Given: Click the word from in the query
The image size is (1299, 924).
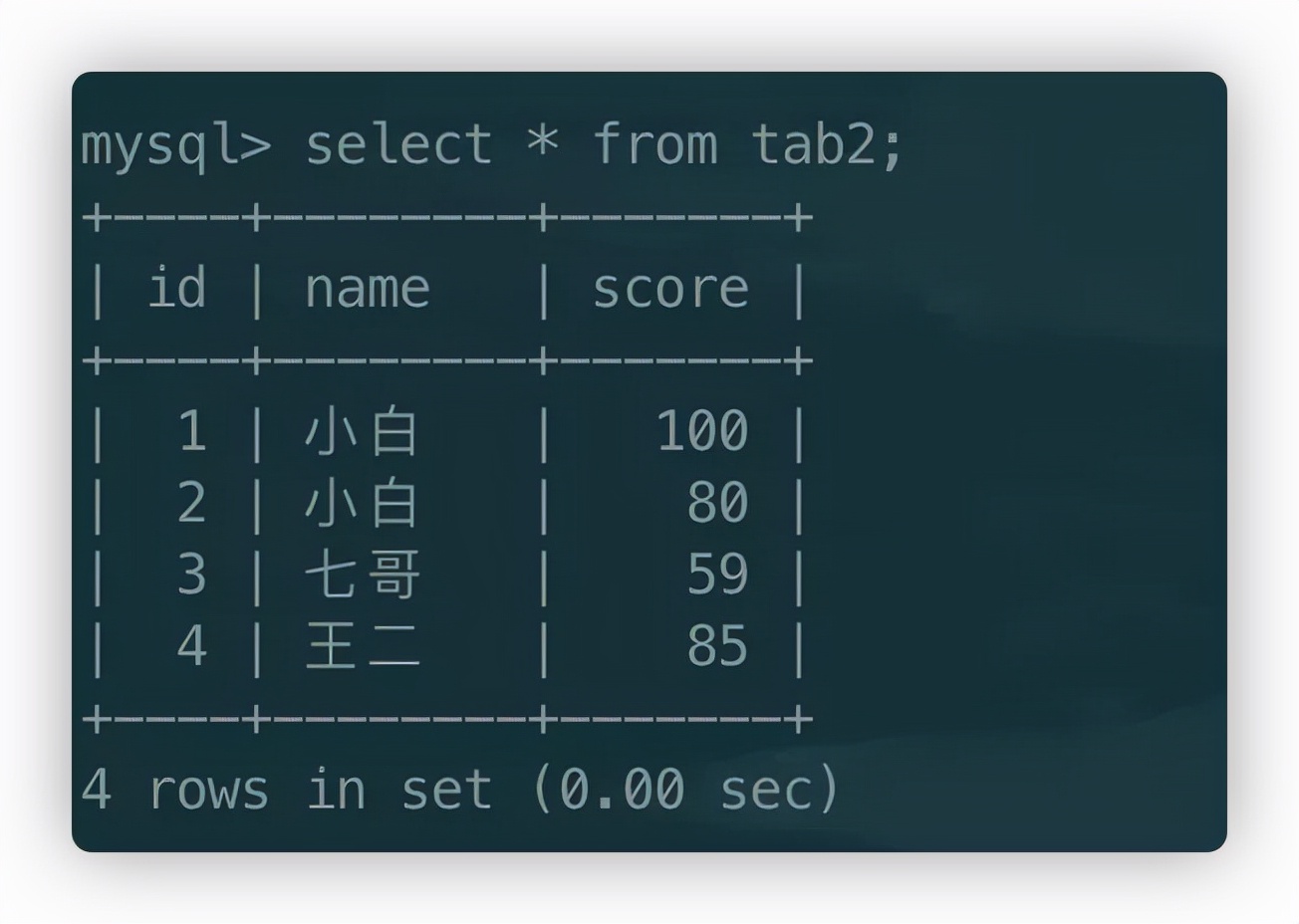Looking at the screenshot, I should (654, 145).
